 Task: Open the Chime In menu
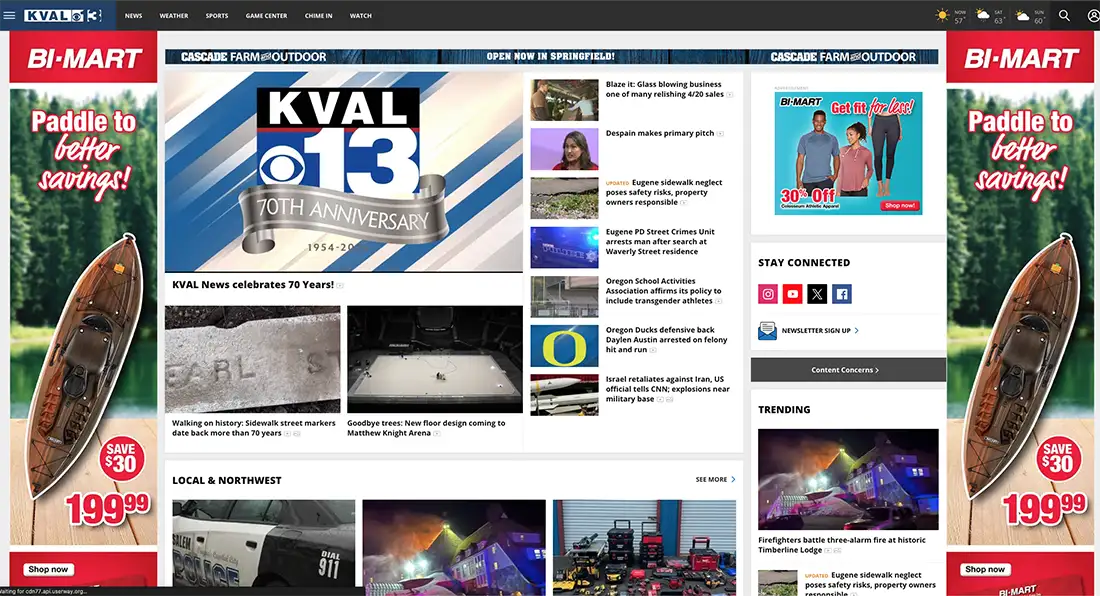coord(318,15)
